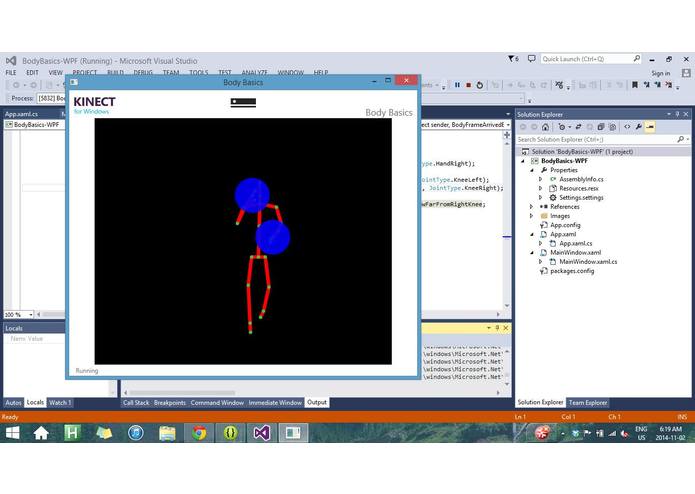This screenshot has width=695, height=494.
Task: Expand the AssemblyInfo.cs node
Action: tap(540, 179)
